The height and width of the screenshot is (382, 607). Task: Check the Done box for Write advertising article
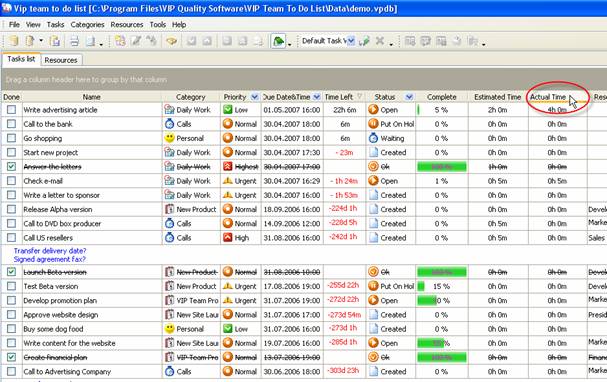tap(11, 110)
